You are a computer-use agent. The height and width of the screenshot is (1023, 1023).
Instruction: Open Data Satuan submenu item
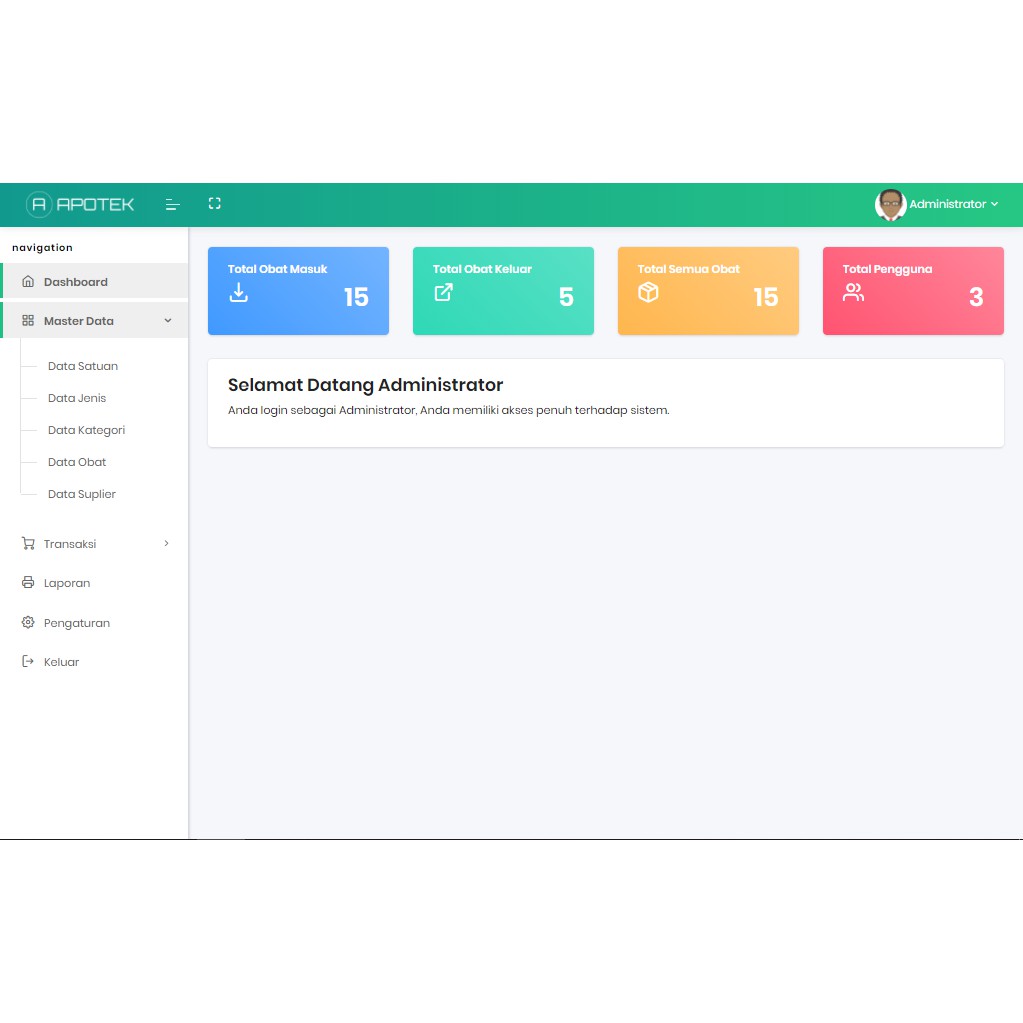tap(83, 366)
